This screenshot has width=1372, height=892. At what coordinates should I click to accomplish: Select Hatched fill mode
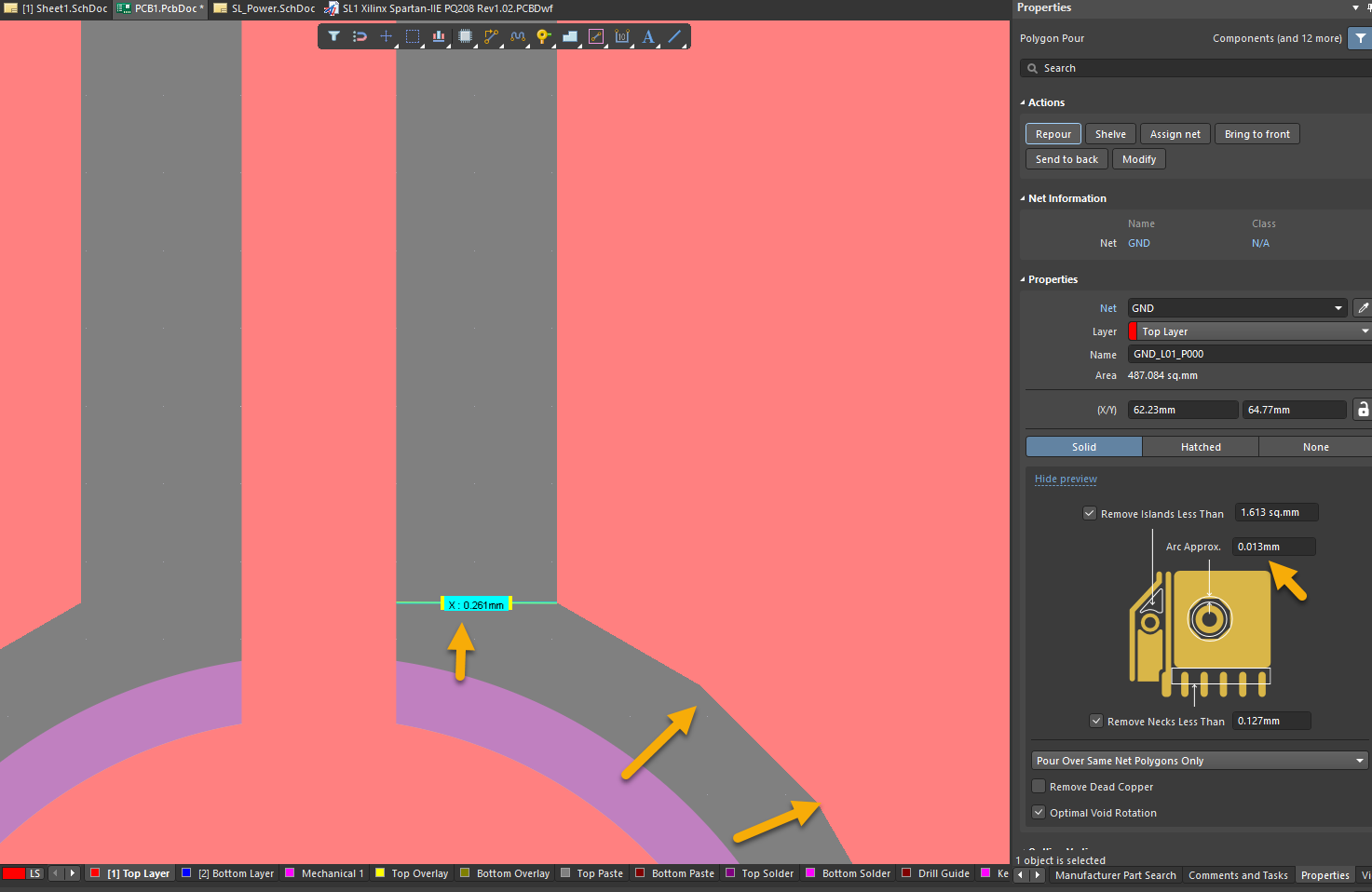coord(1201,447)
